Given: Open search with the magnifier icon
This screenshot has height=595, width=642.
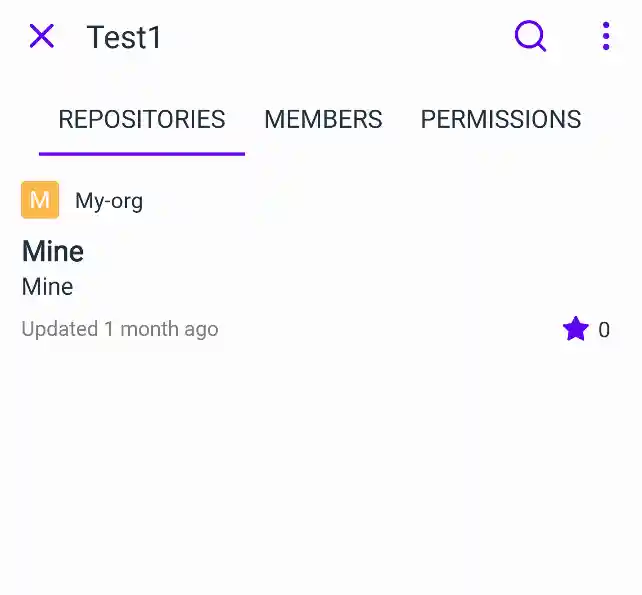Looking at the screenshot, I should click(x=530, y=37).
